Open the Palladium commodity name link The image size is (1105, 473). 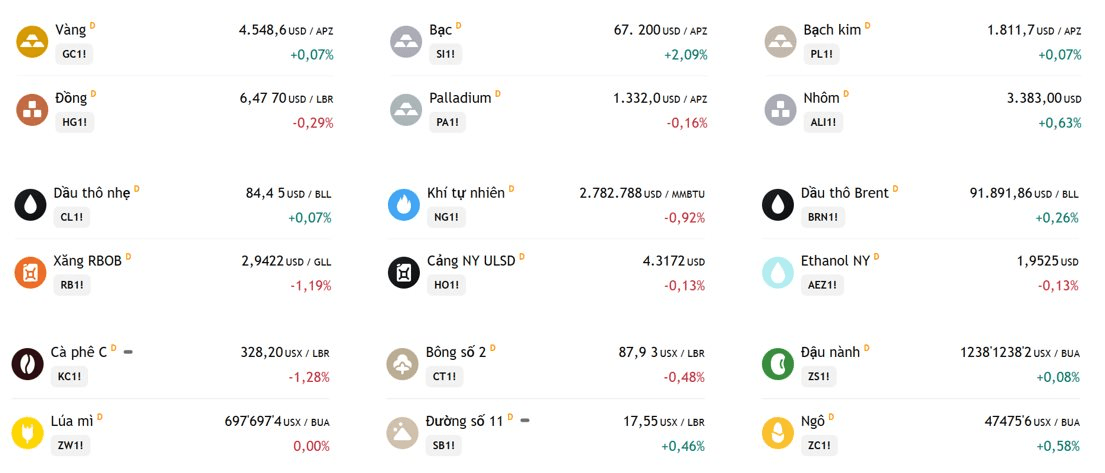click(x=460, y=98)
